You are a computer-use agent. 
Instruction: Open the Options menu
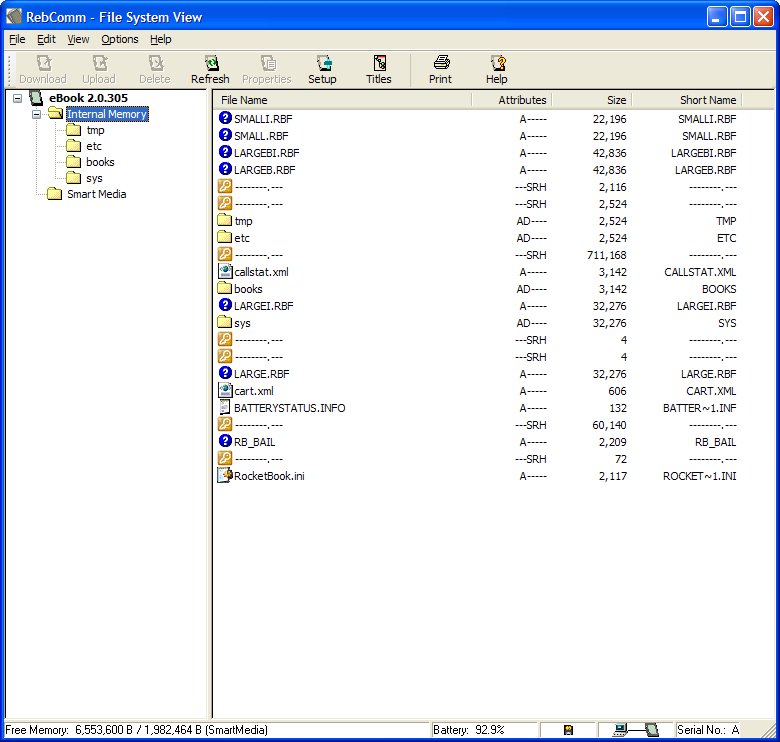[119, 39]
